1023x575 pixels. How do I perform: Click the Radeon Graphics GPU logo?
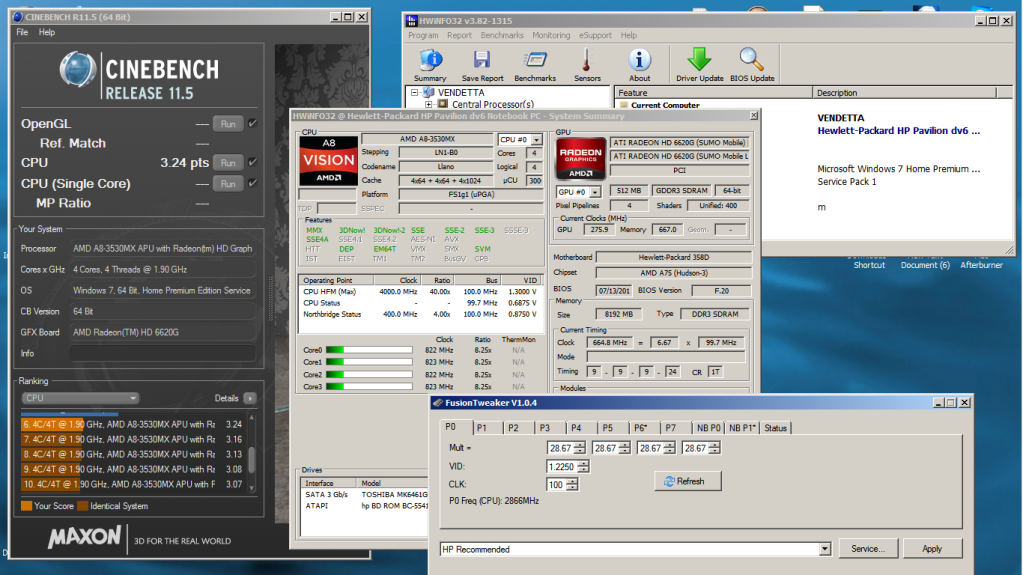point(580,158)
